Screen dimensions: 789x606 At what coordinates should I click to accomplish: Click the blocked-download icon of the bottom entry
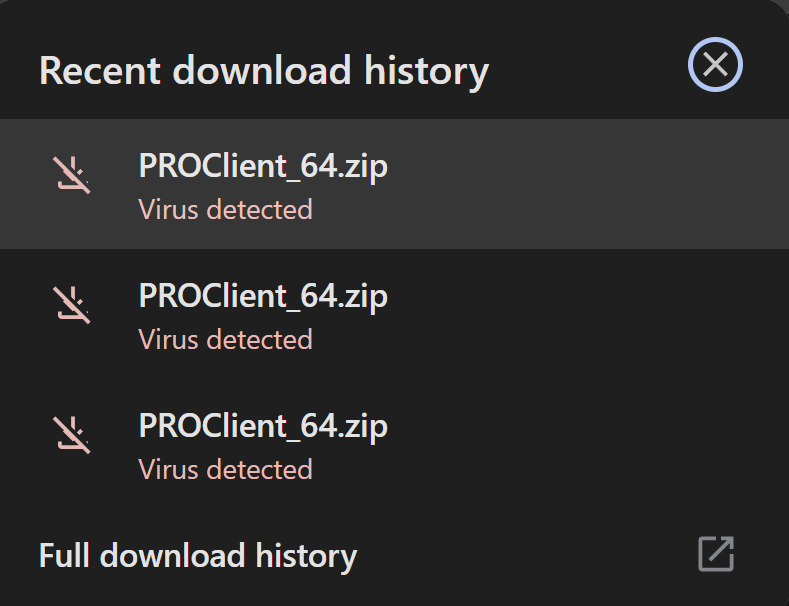[72, 434]
